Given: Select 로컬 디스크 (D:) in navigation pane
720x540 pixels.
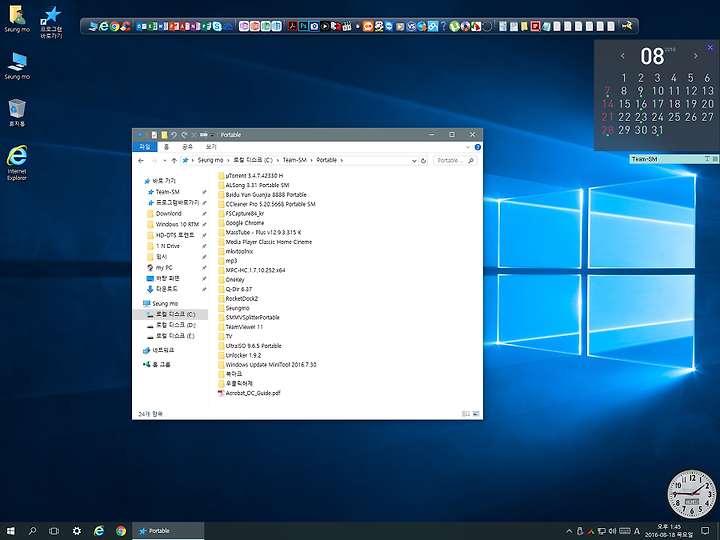Looking at the screenshot, I should [x=175, y=325].
